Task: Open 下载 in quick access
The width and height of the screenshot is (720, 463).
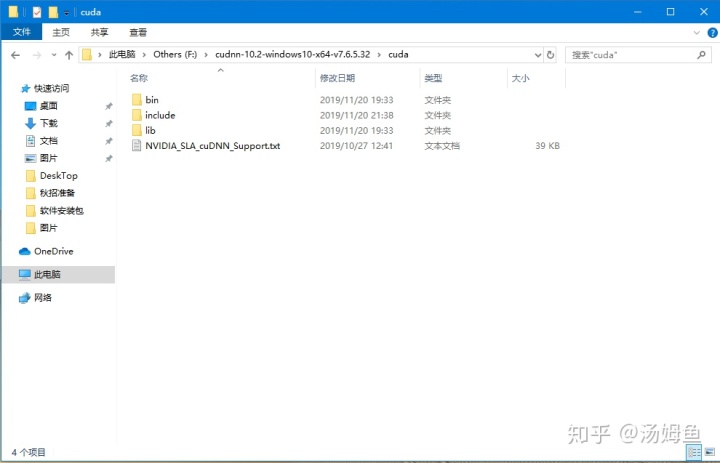Action: [48, 123]
